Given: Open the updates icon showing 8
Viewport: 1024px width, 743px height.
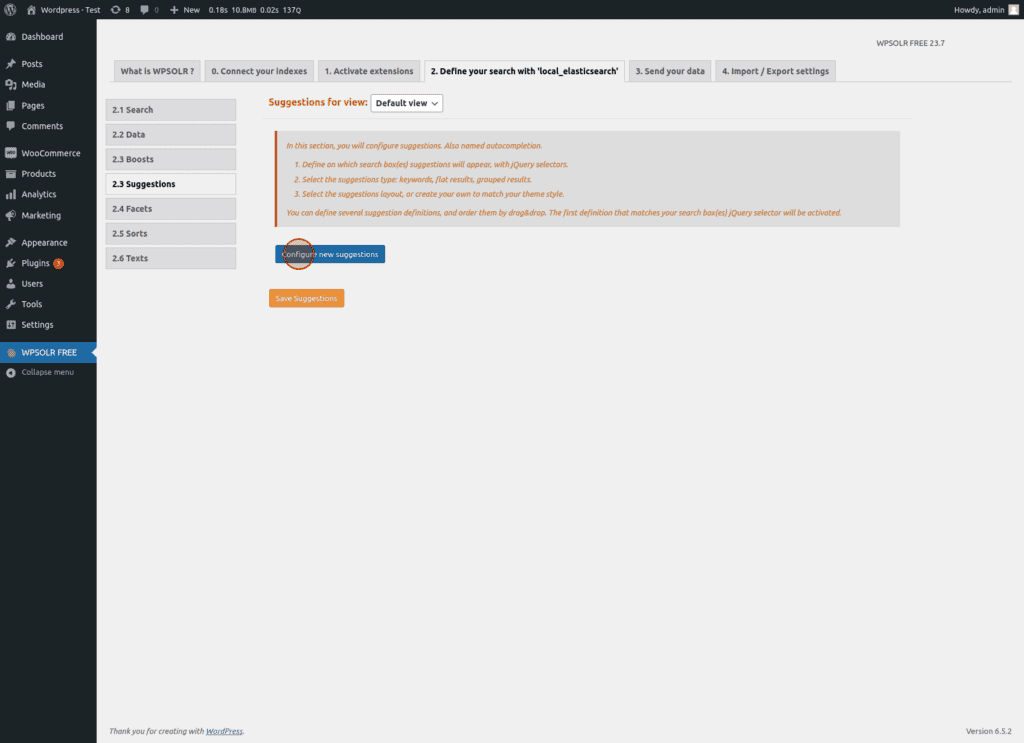Looking at the screenshot, I should point(116,10).
